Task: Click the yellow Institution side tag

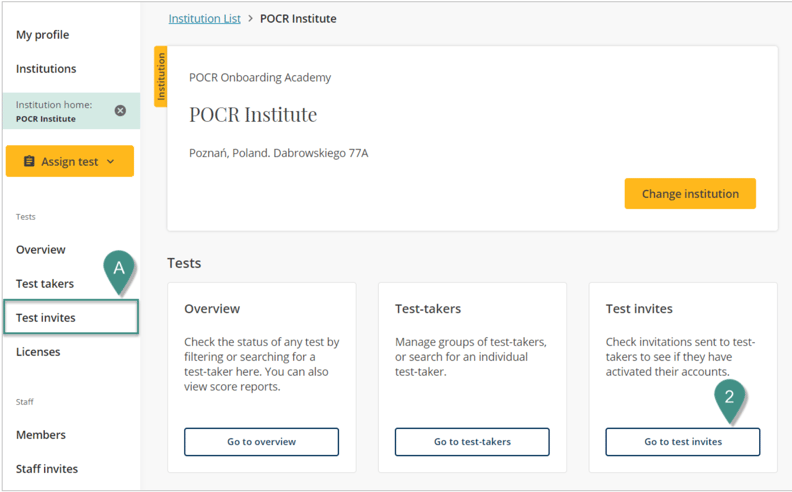Action: coord(160,76)
